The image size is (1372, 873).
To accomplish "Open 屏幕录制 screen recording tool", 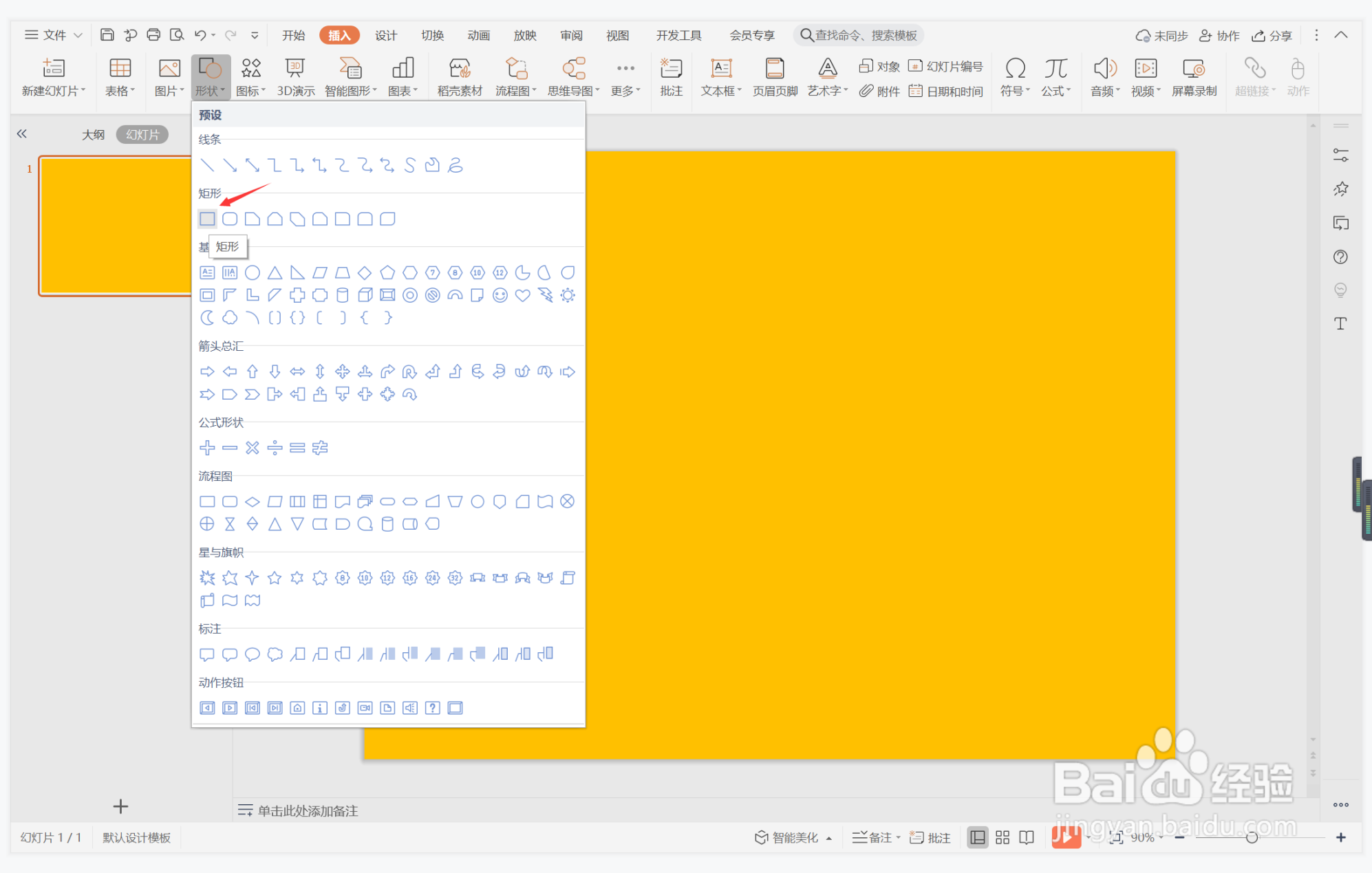I will click(x=1194, y=77).
